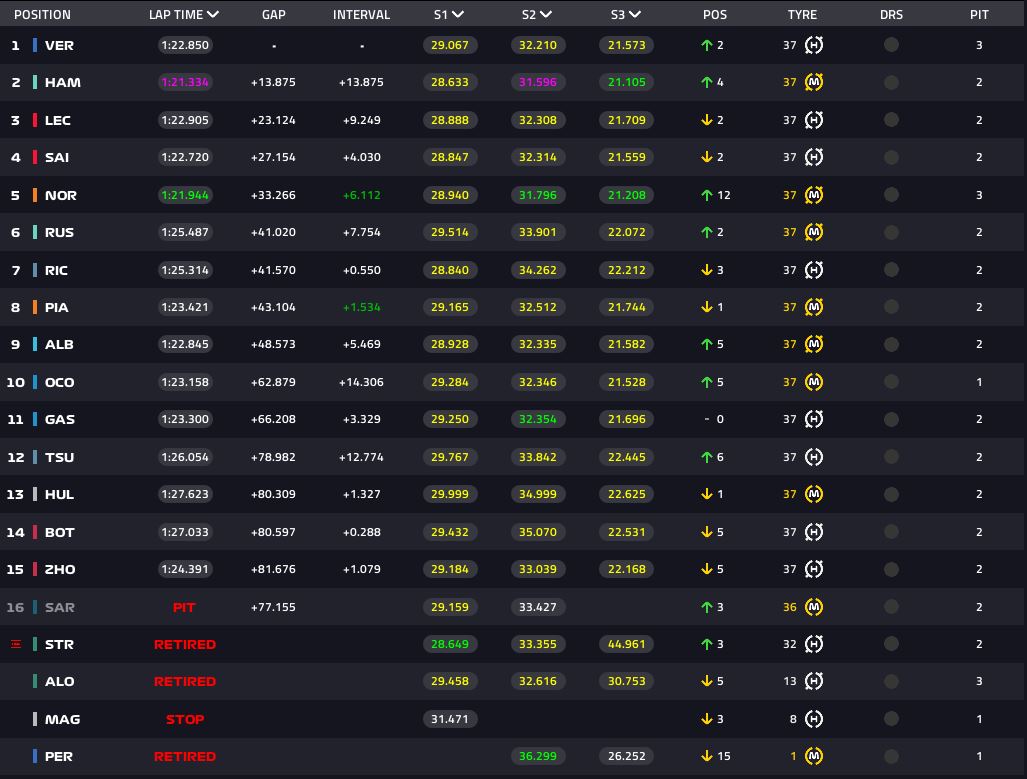
Task: Click the GAP column header
Action: click(x=273, y=15)
